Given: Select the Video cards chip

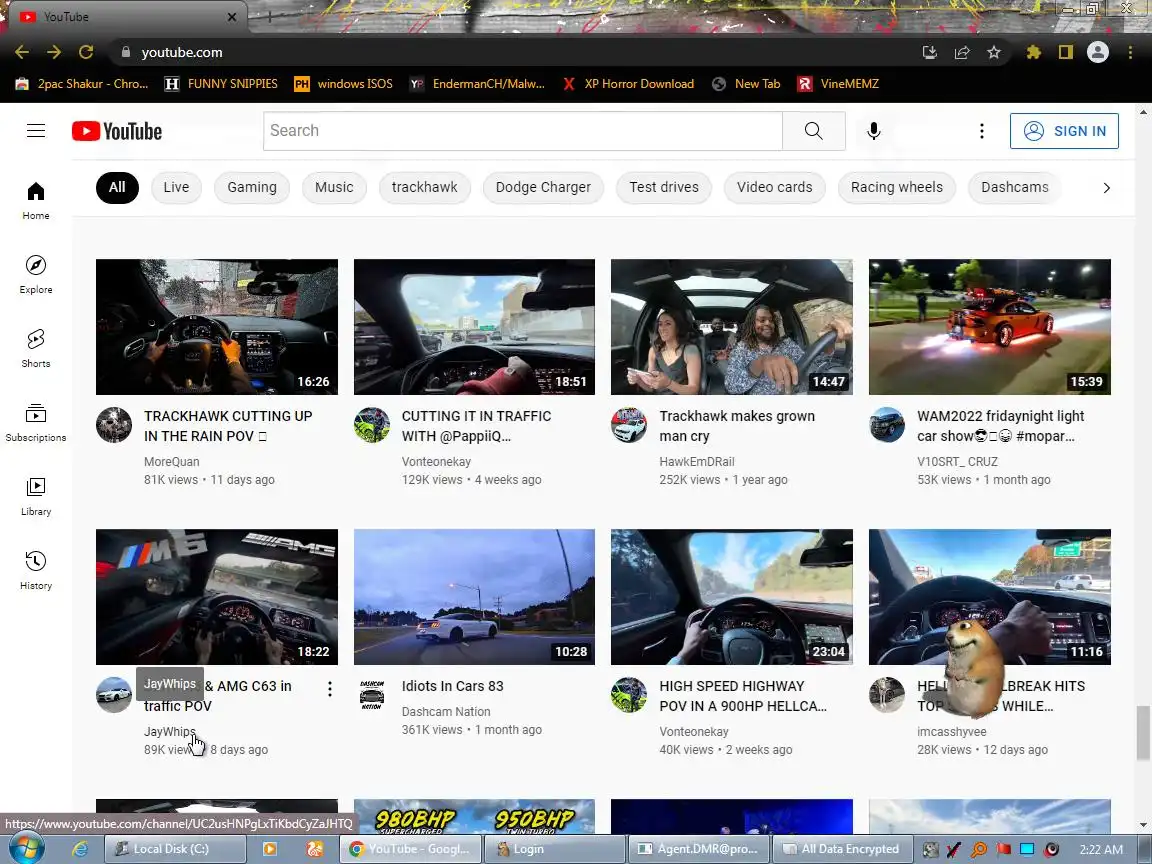Looking at the screenshot, I should (774, 187).
